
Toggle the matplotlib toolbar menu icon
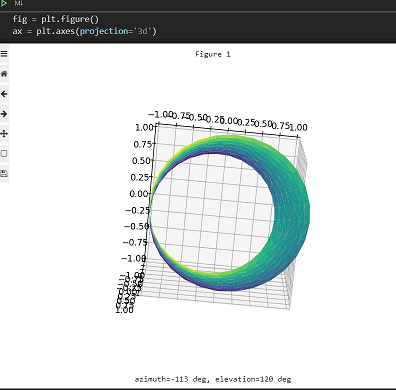4,54
